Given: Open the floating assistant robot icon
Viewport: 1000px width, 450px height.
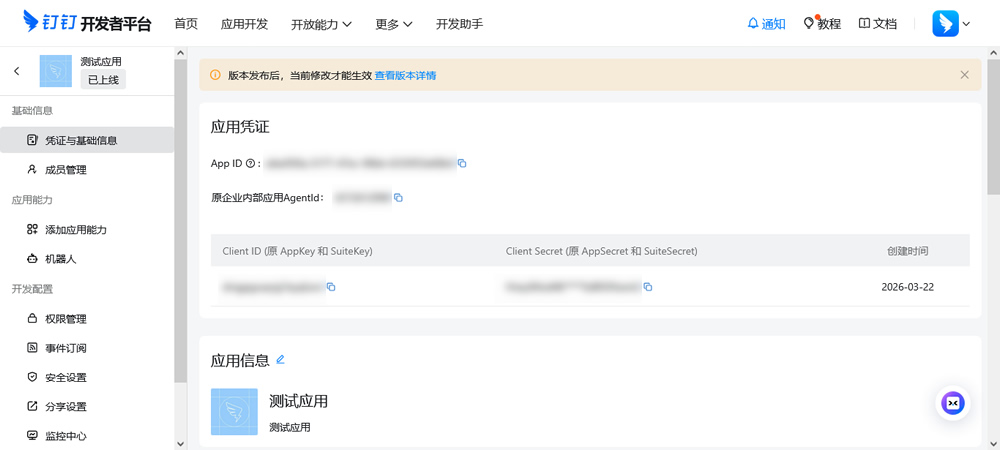Looking at the screenshot, I should tap(953, 402).
